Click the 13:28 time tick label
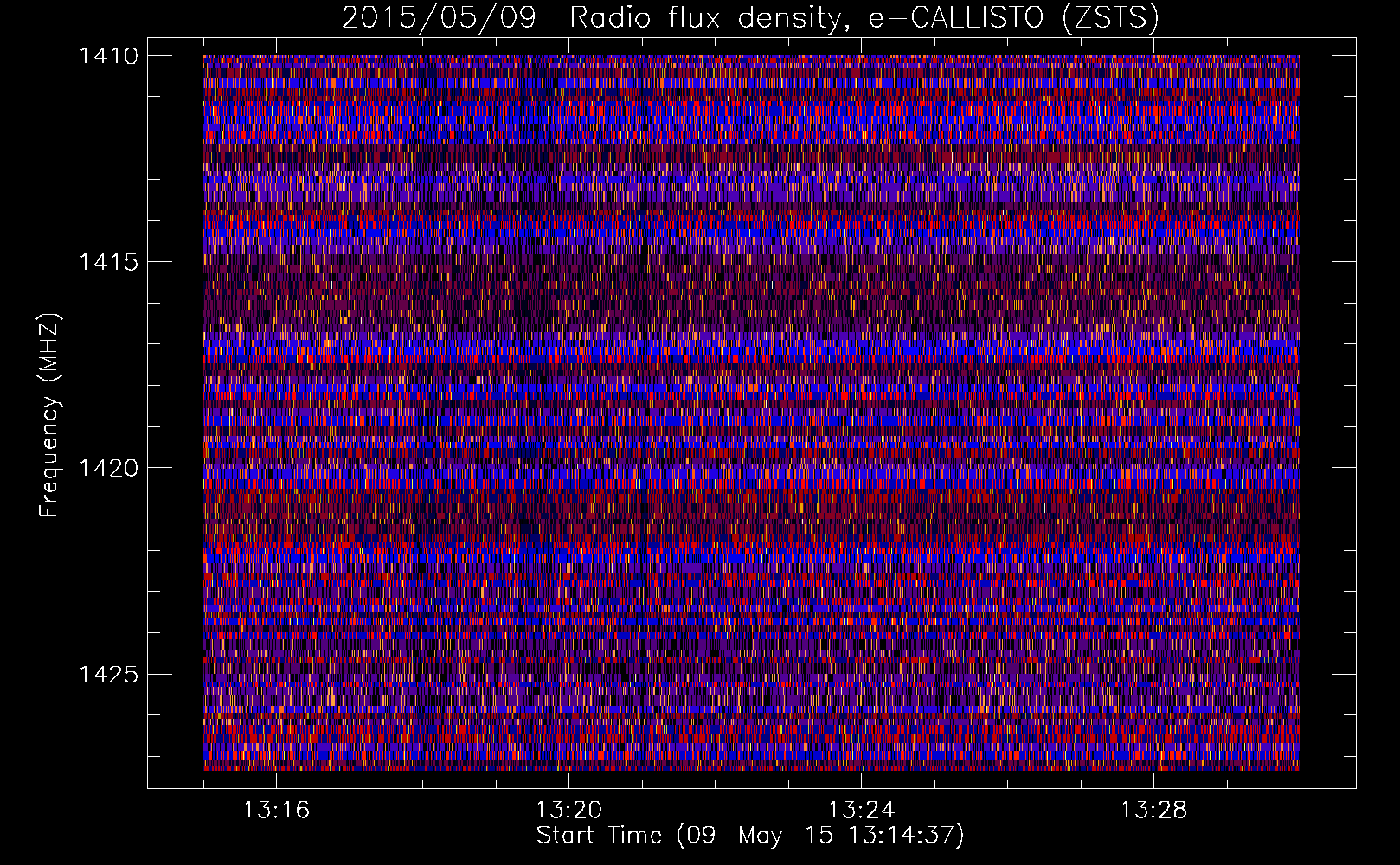This screenshot has width=1400, height=865. pos(1154,811)
